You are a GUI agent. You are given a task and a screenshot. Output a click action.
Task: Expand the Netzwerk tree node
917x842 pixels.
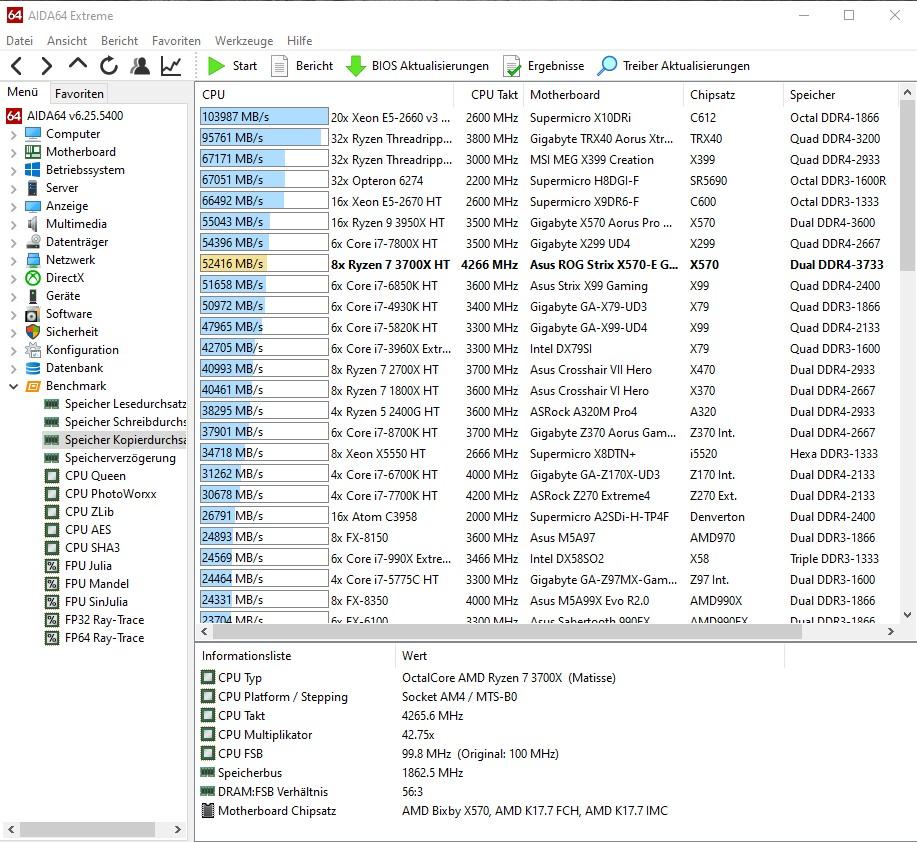pos(13,260)
